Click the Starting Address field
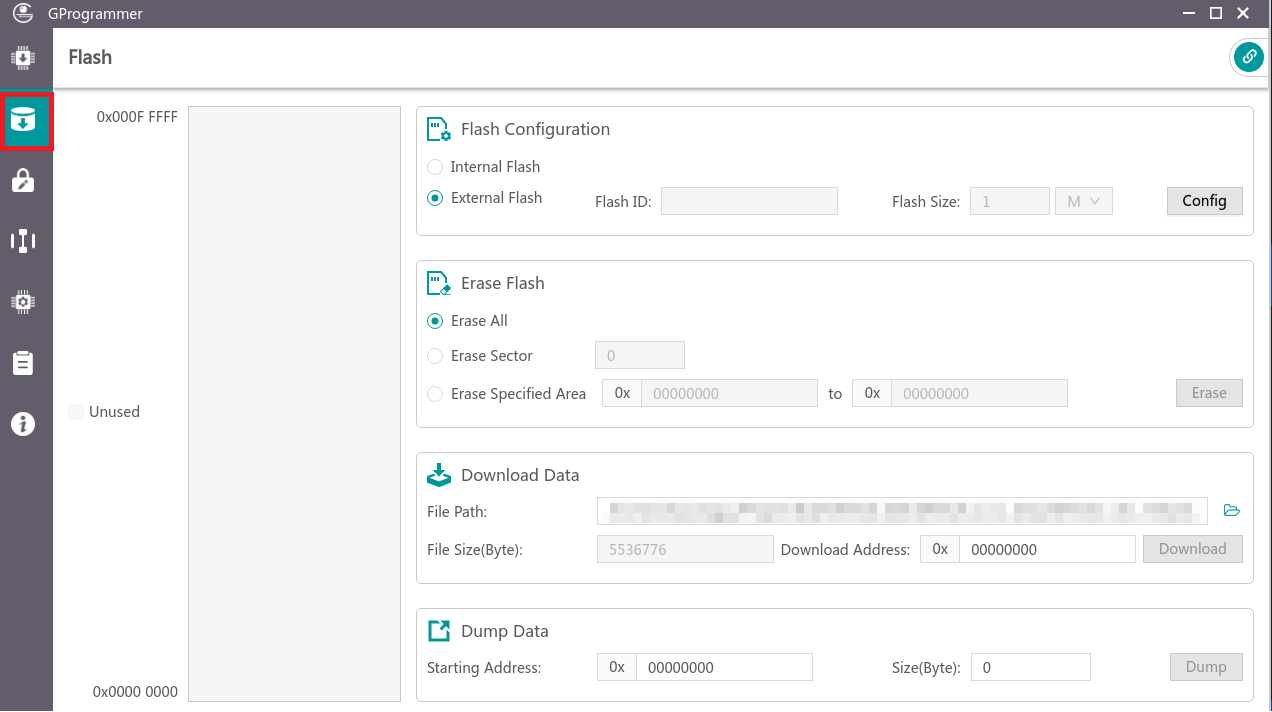 pos(724,667)
